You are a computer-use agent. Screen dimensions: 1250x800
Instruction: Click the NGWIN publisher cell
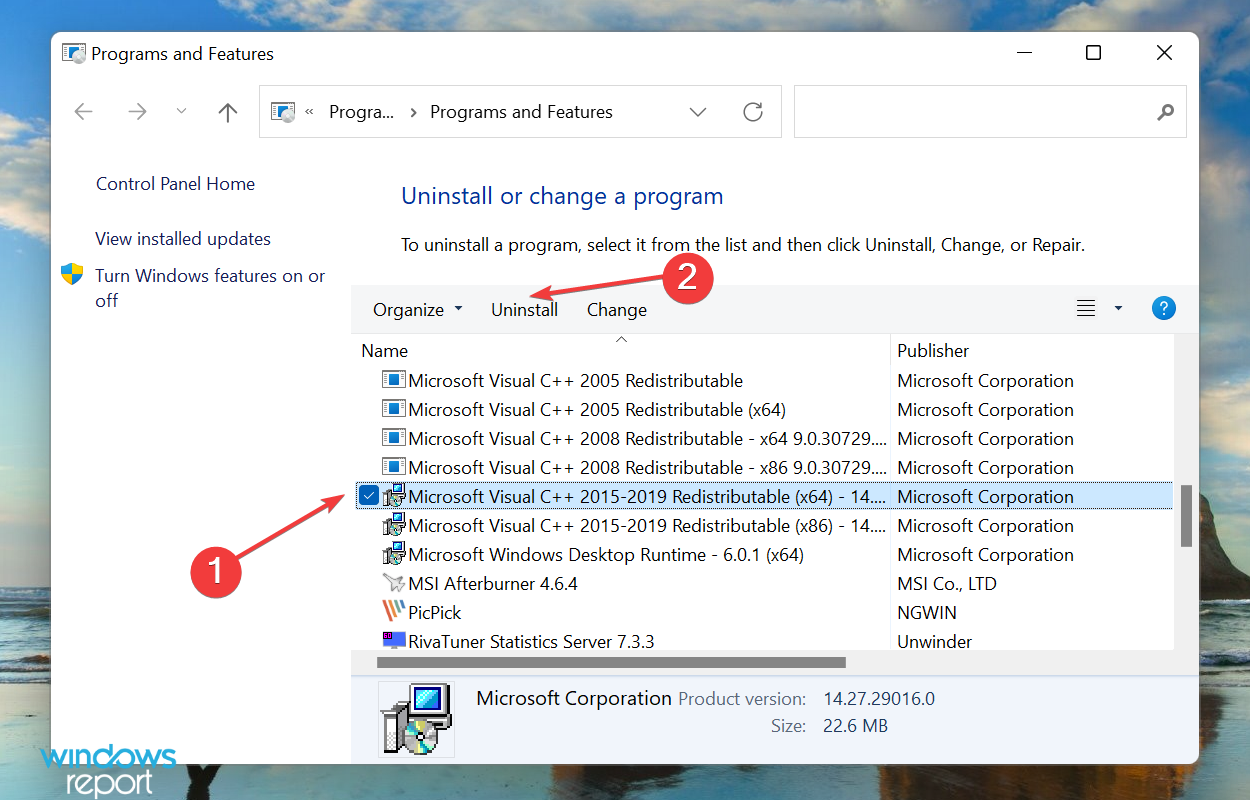coord(927,613)
